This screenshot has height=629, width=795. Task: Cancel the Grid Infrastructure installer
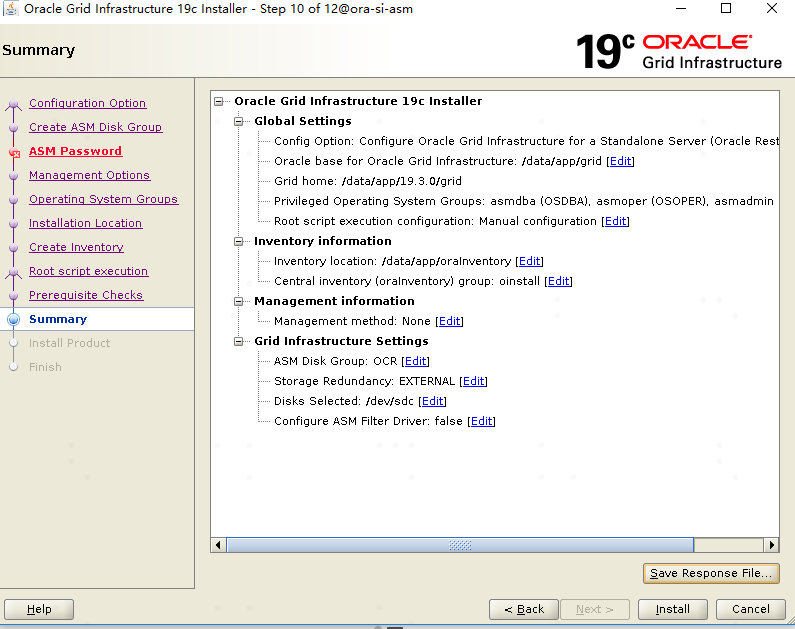pos(750,609)
